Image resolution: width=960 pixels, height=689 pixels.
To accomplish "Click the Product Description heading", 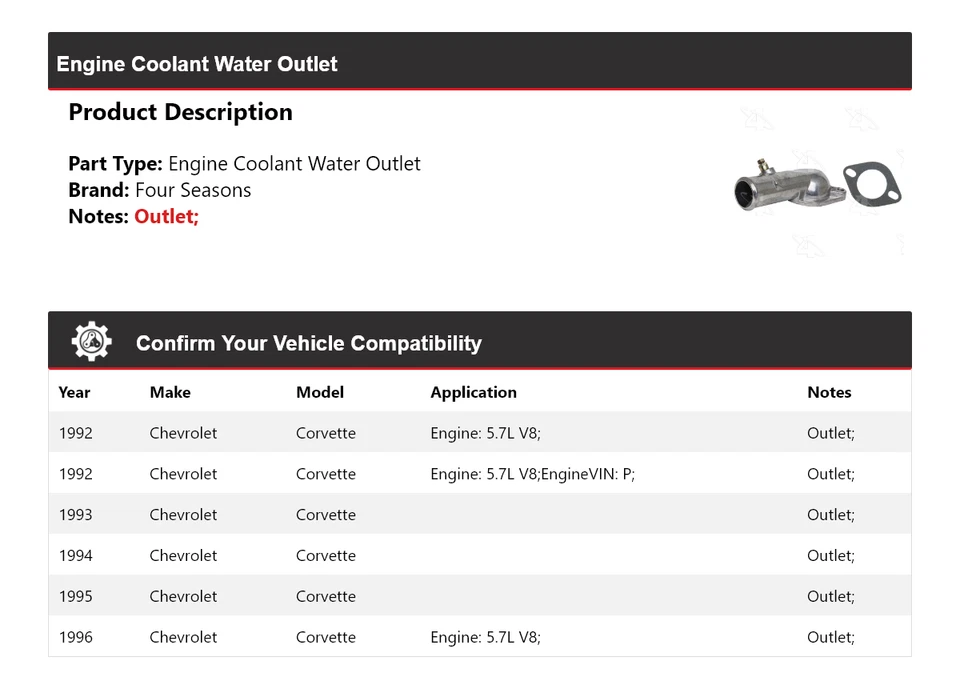I will tap(180, 112).
